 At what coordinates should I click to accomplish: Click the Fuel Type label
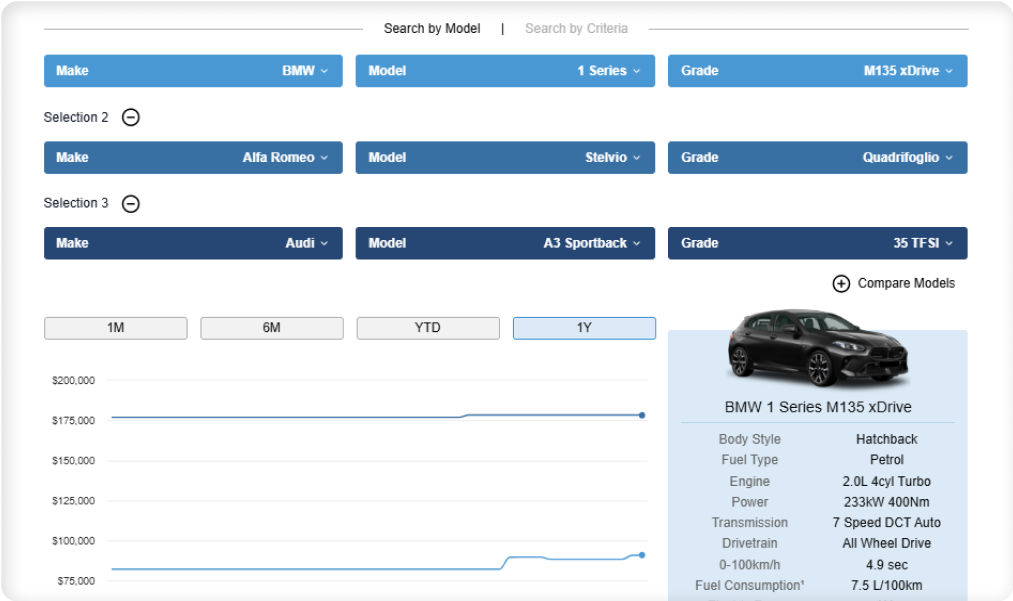tap(749, 460)
